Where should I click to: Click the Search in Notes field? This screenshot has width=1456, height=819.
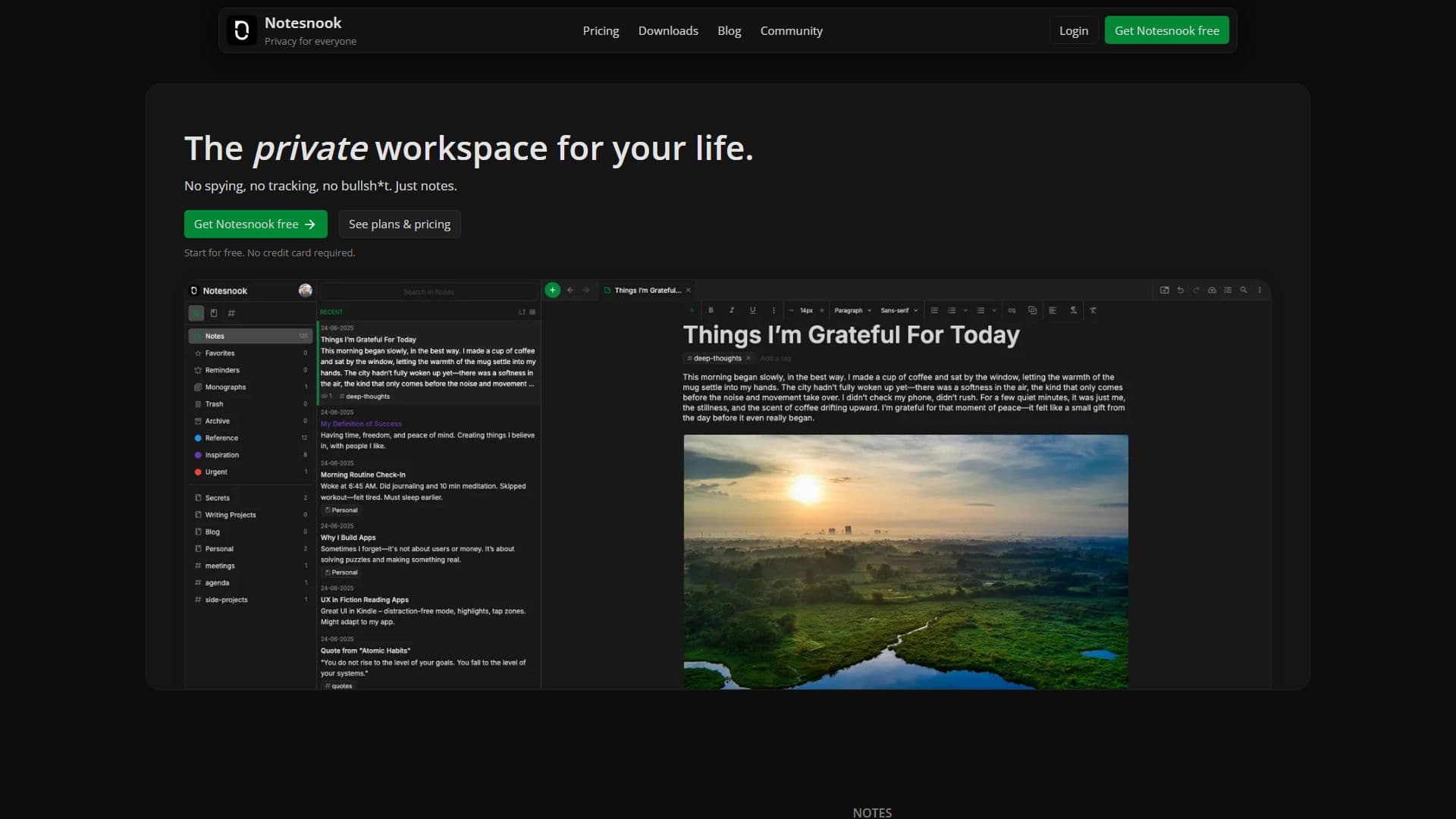pyautogui.click(x=428, y=292)
